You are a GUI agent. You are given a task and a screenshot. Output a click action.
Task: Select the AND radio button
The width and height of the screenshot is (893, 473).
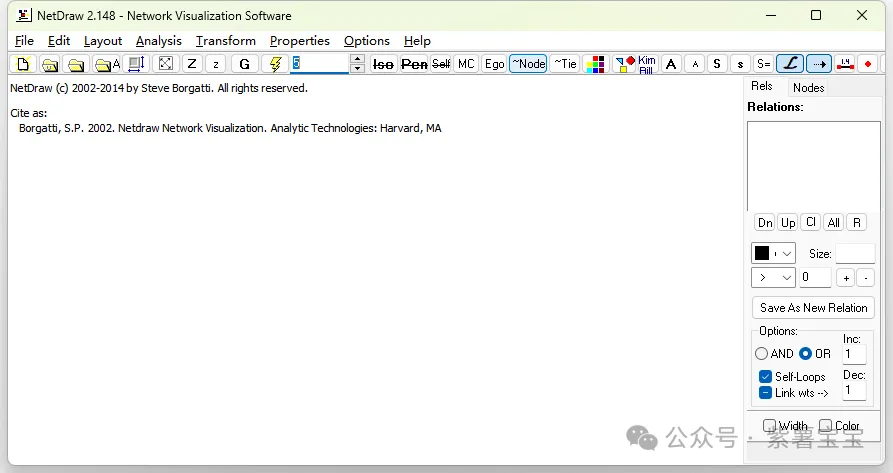pos(762,354)
